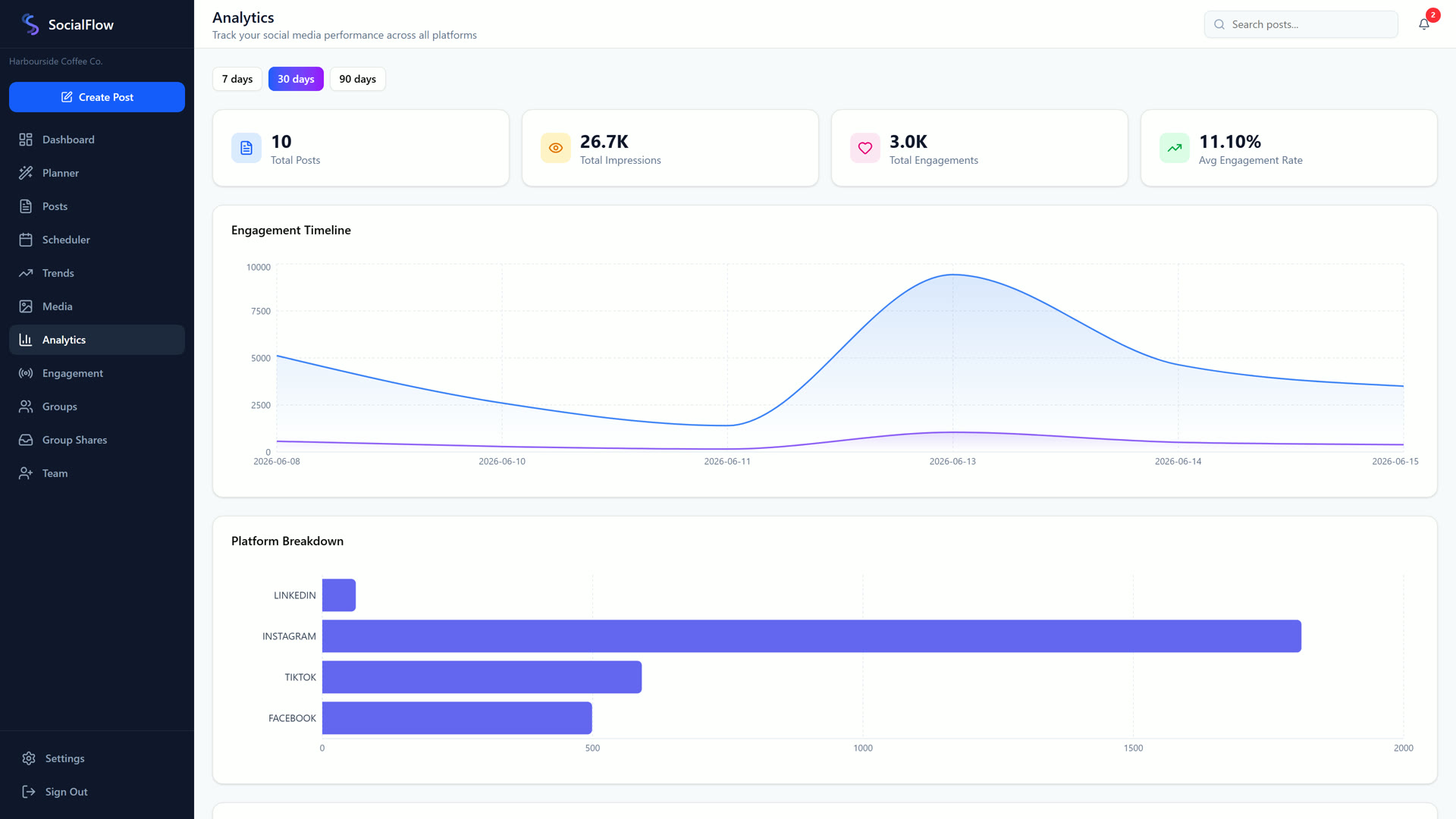
Task: Click the Trends arrow icon in sidebar
Action: tap(26, 273)
